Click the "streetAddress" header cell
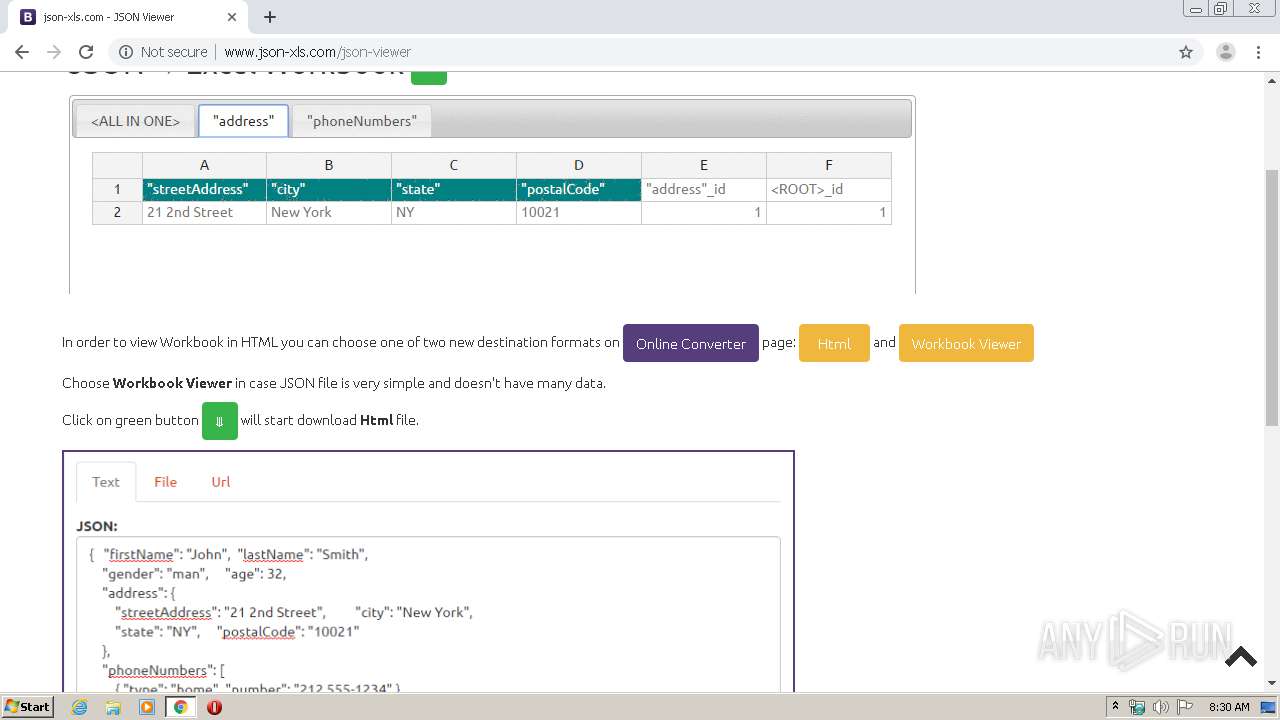This screenshot has width=1280, height=720. (204, 189)
